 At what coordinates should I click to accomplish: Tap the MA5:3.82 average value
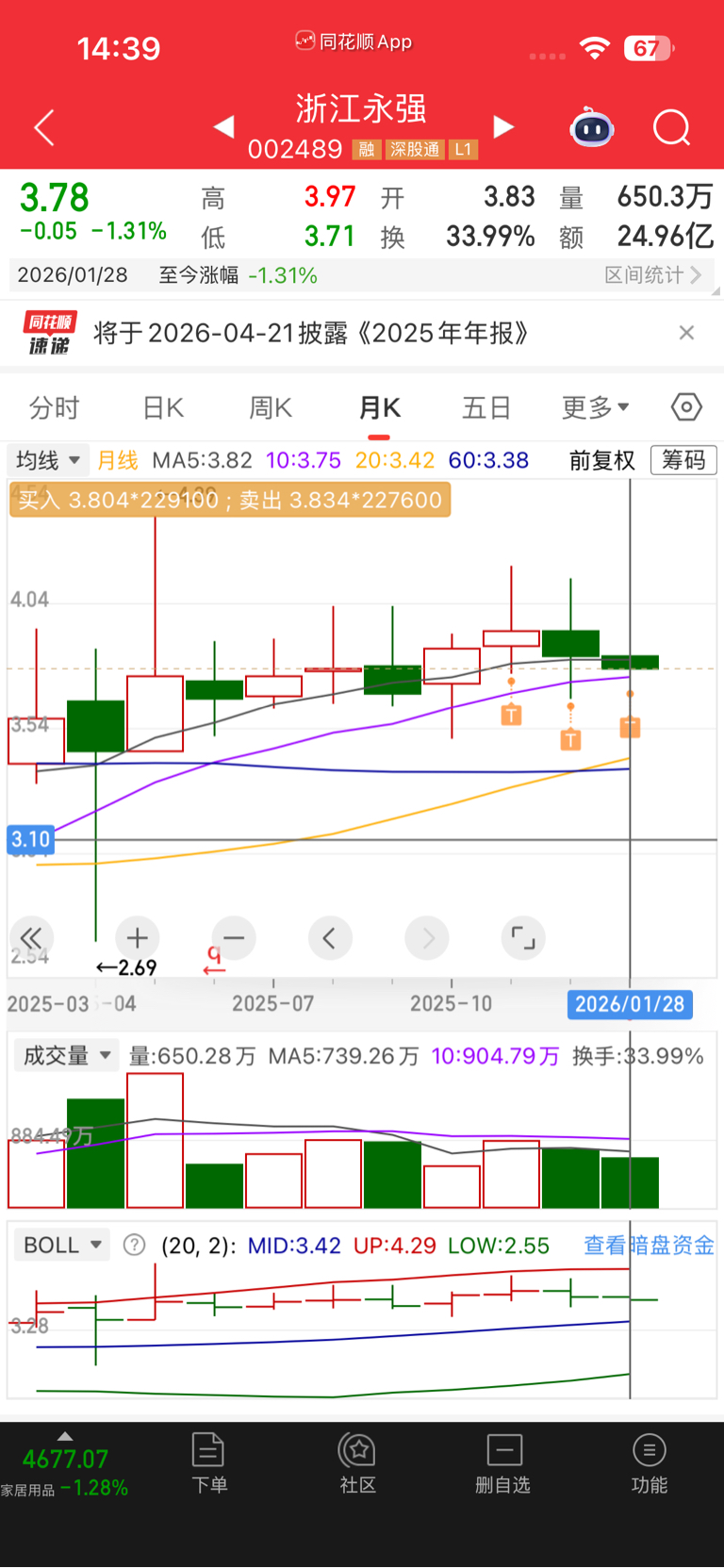tap(203, 460)
